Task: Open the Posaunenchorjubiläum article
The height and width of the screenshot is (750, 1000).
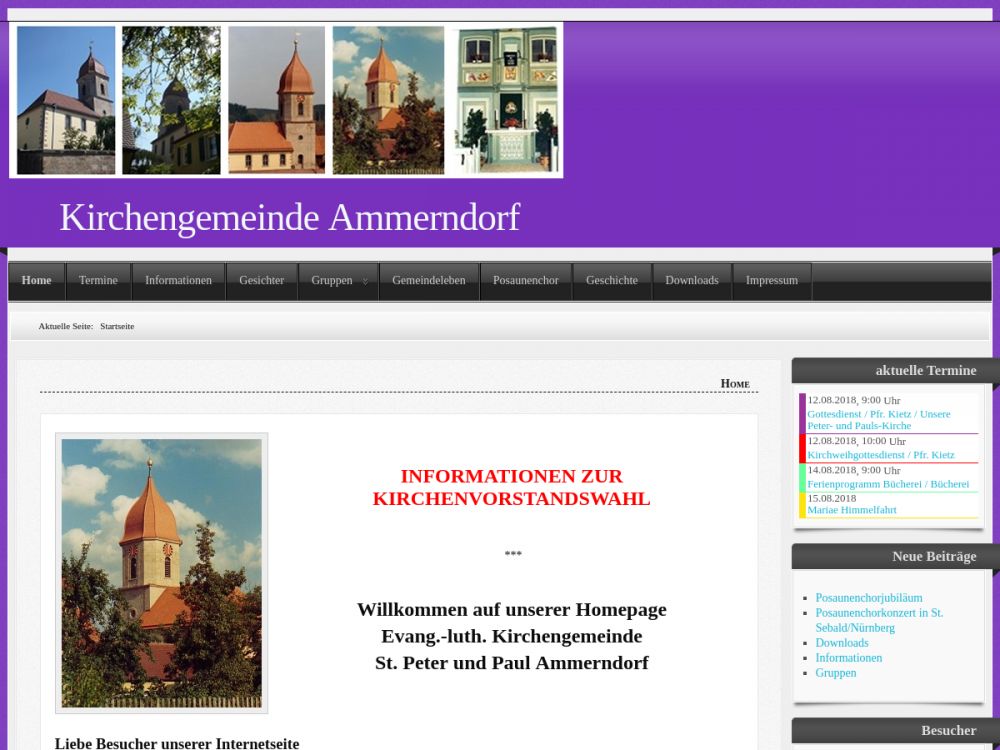Action: pyautogui.click(x=868, y=598)
